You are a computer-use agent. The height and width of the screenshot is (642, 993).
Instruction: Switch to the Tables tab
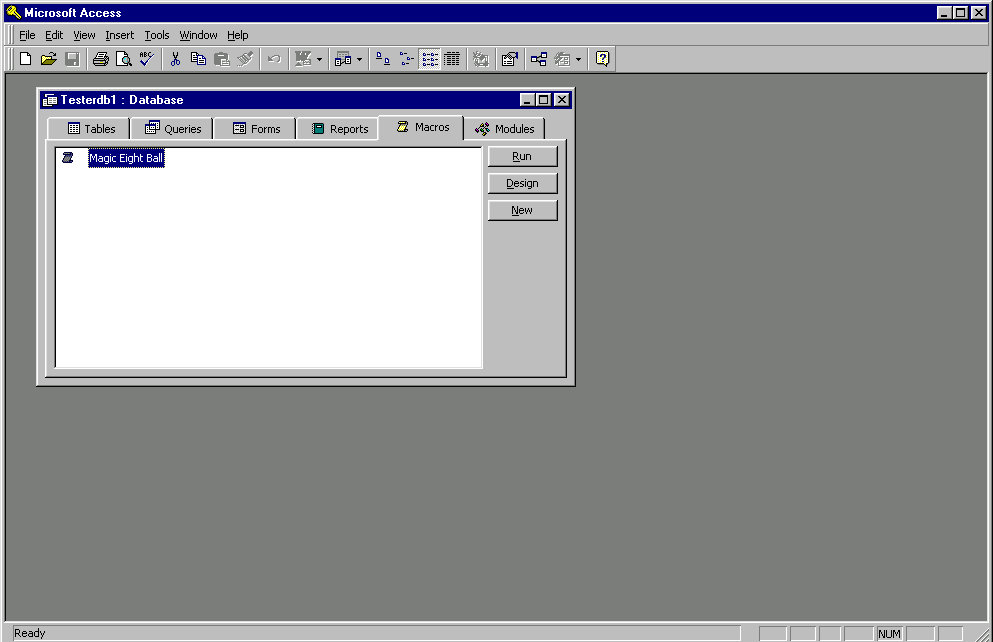(89, 129)
